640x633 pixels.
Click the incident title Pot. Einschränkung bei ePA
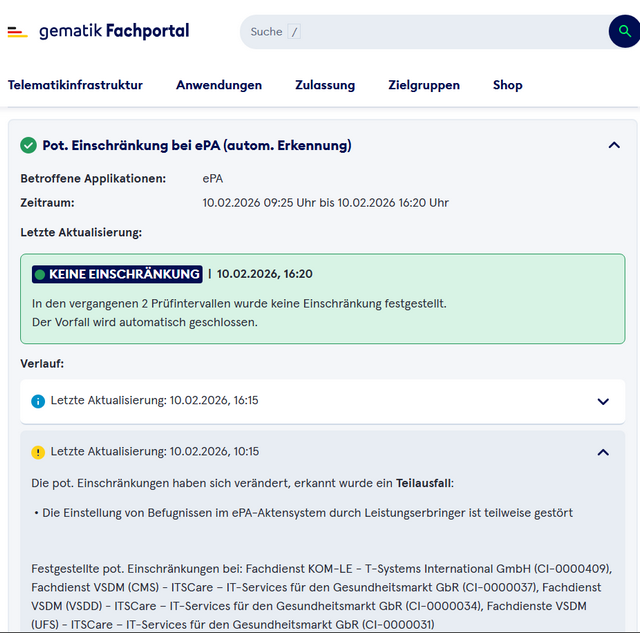click(x=197, y=146)
